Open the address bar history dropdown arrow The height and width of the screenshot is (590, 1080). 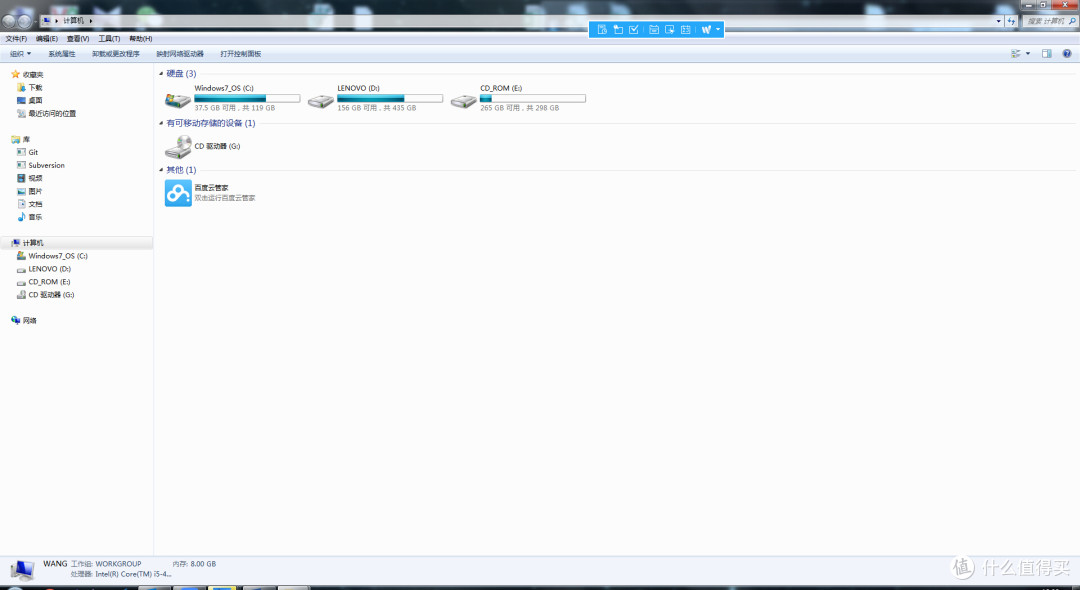point(998,21)
